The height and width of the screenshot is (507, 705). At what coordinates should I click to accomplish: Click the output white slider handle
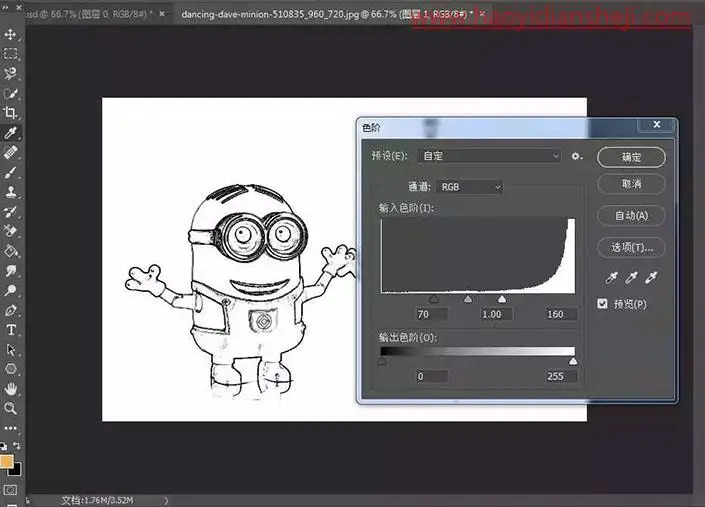click(573, 361)
